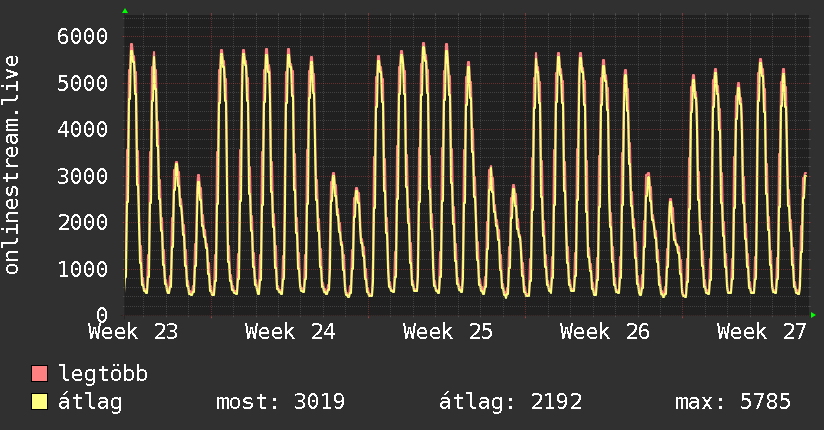824x430 pixels.
Task: Click the 5000 y-axis label
Action: [x=83, y=83]
